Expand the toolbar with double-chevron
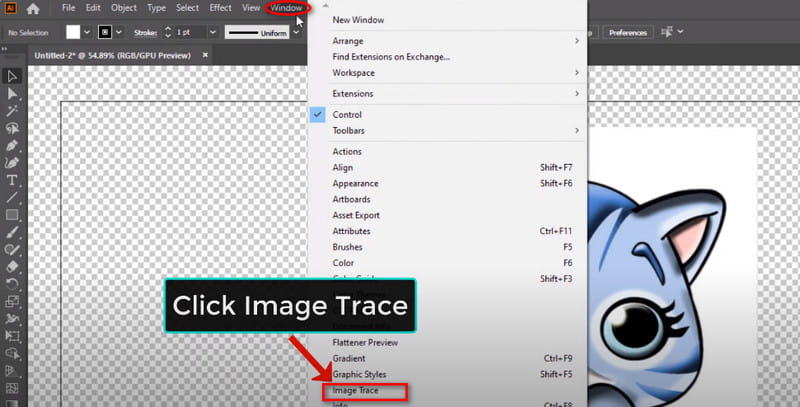 [x=4, y=49]
